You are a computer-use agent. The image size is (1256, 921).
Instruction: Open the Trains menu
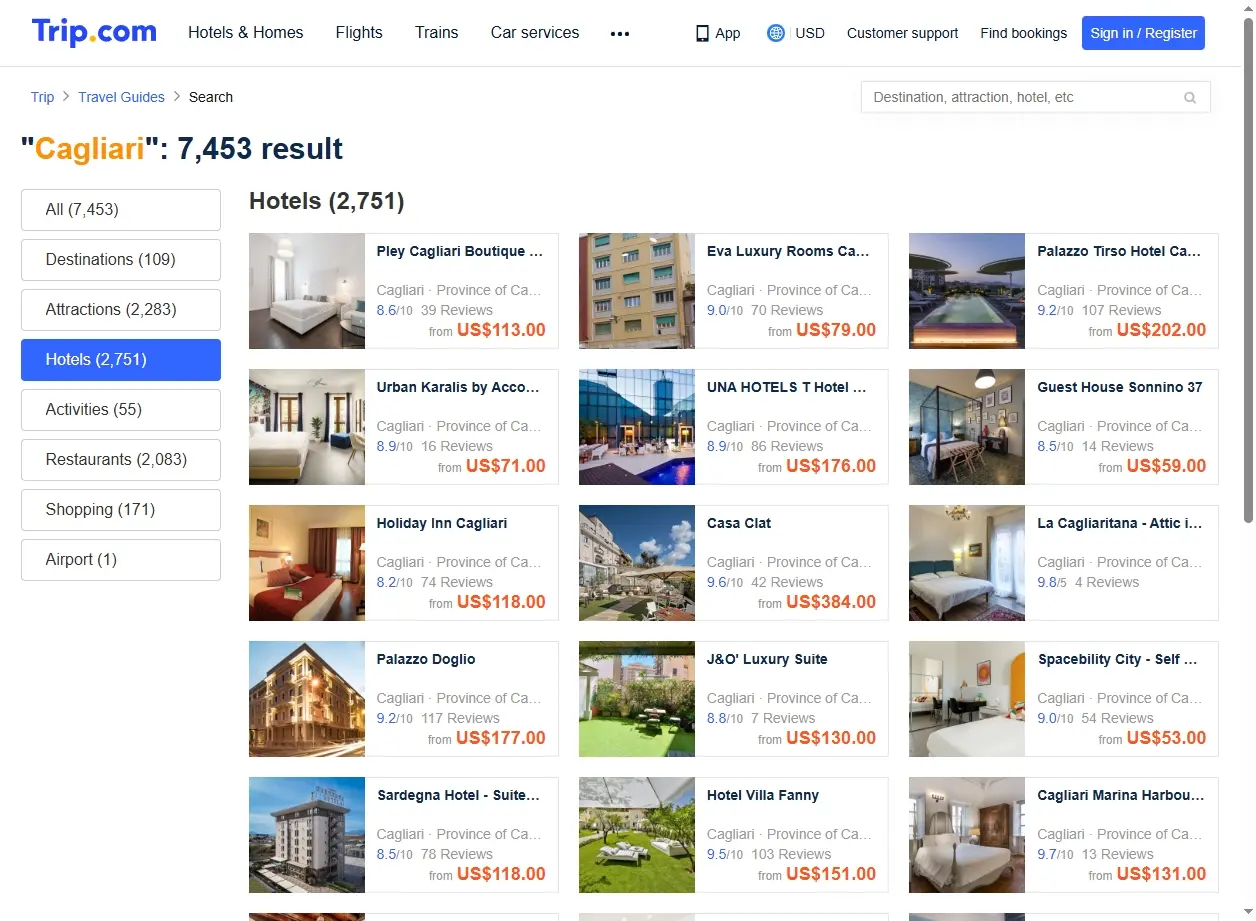[x=437, y=33]
